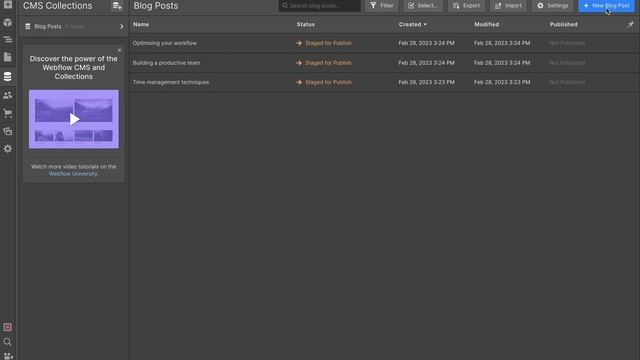Click the Status column header

(306, 24)
